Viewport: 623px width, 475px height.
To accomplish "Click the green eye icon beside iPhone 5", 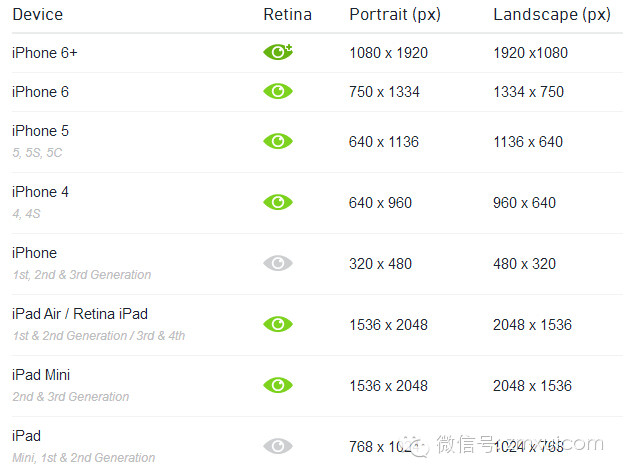I will (277, 141).
